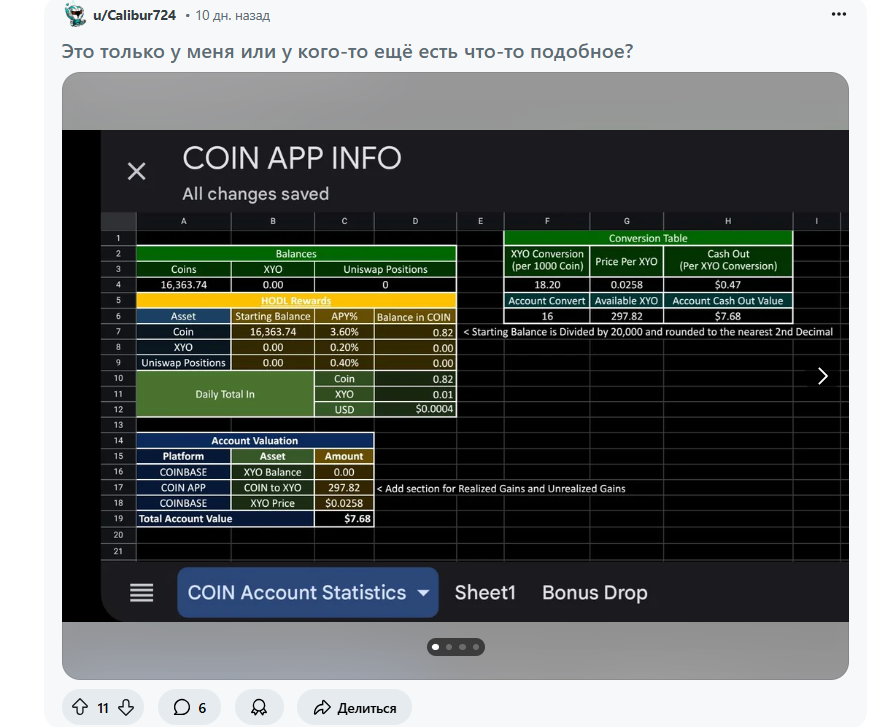Click the X close icon in image

coord(136,171)
